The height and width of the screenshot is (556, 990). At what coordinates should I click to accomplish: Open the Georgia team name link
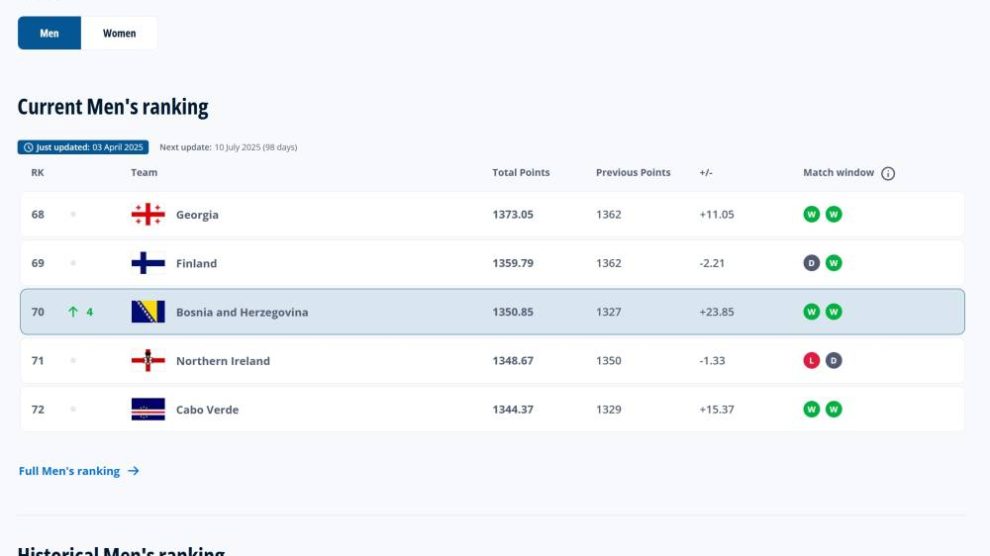tap(197, 215)
